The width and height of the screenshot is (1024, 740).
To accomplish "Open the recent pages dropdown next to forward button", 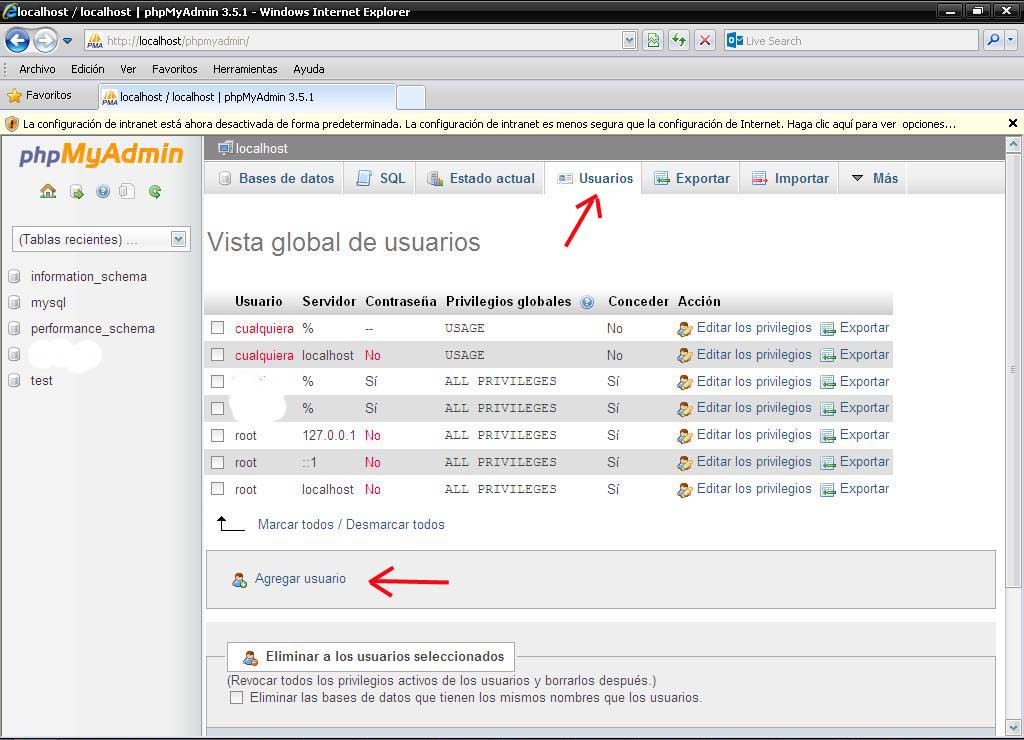I will coord(67,40).
